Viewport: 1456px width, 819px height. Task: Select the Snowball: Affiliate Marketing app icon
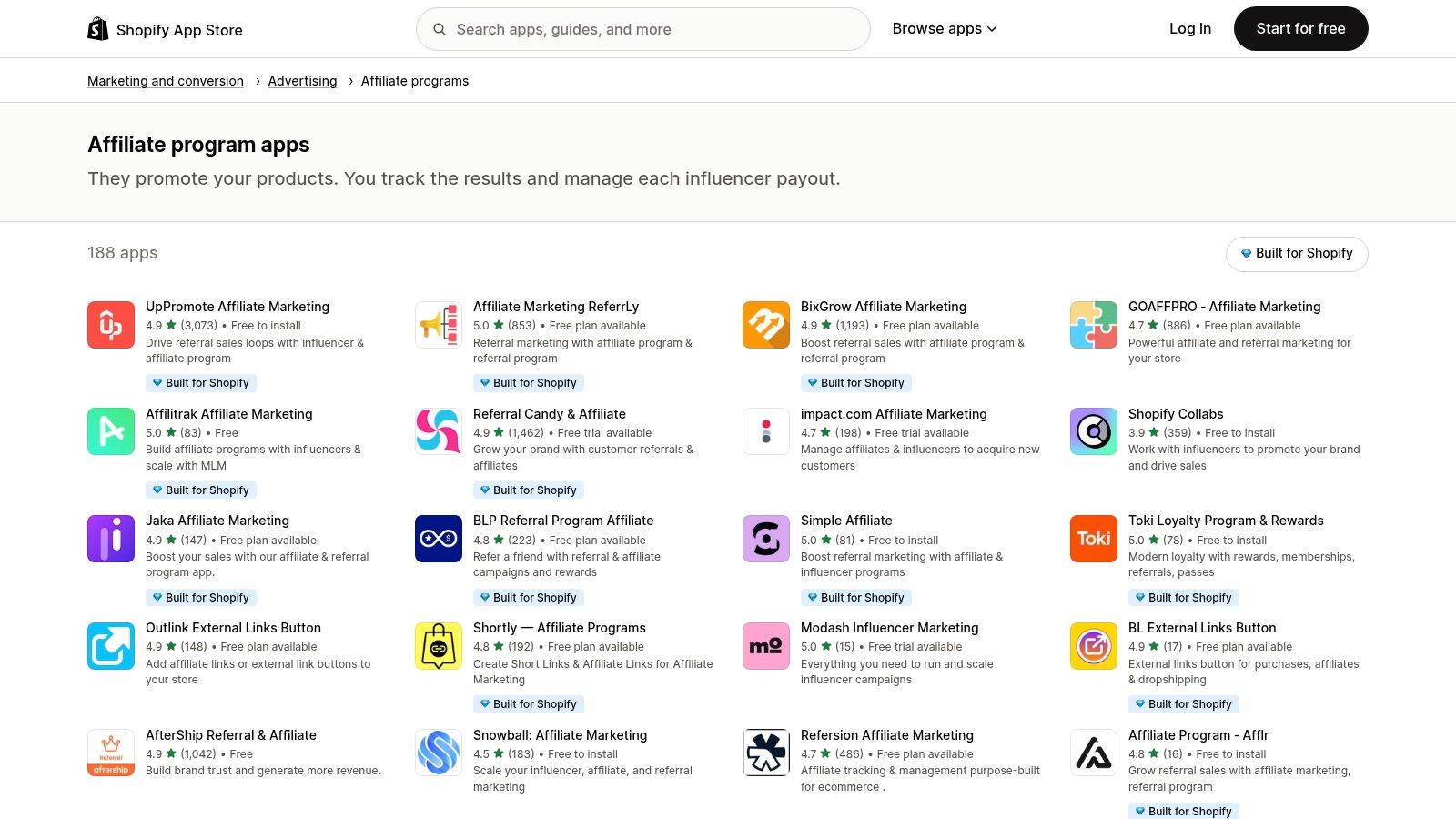point(438,753)
